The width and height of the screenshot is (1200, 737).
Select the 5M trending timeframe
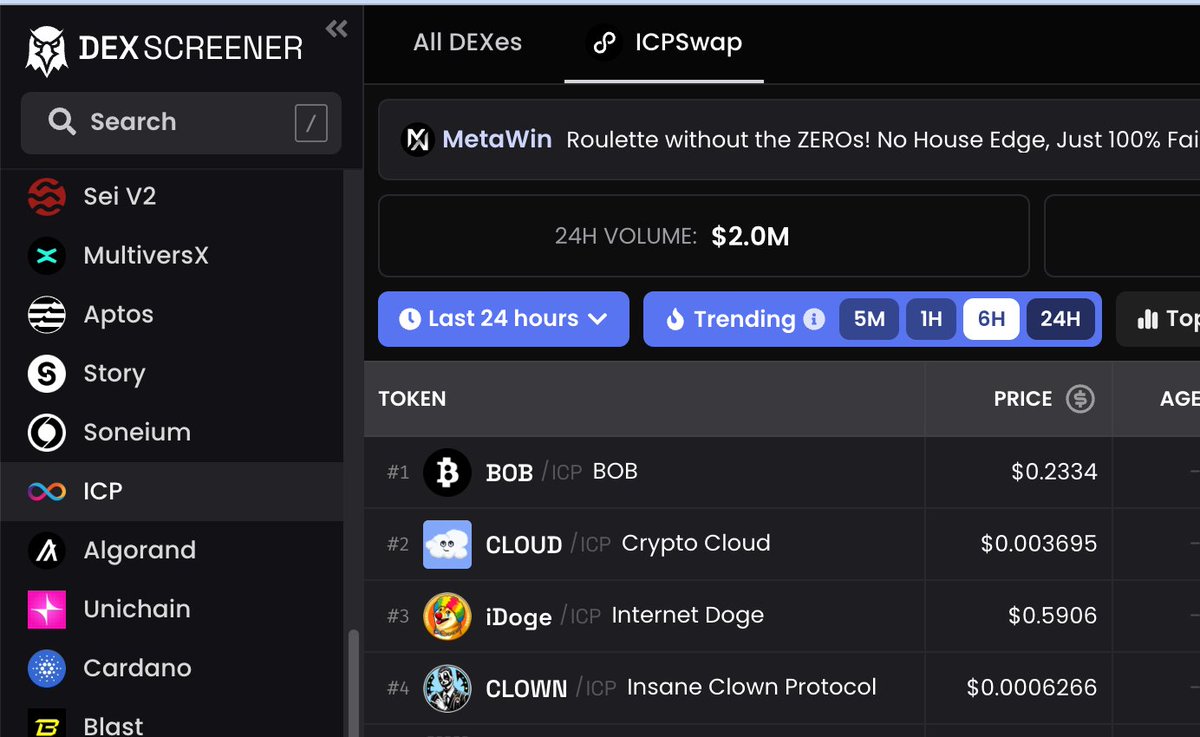[x=869, y=319]
